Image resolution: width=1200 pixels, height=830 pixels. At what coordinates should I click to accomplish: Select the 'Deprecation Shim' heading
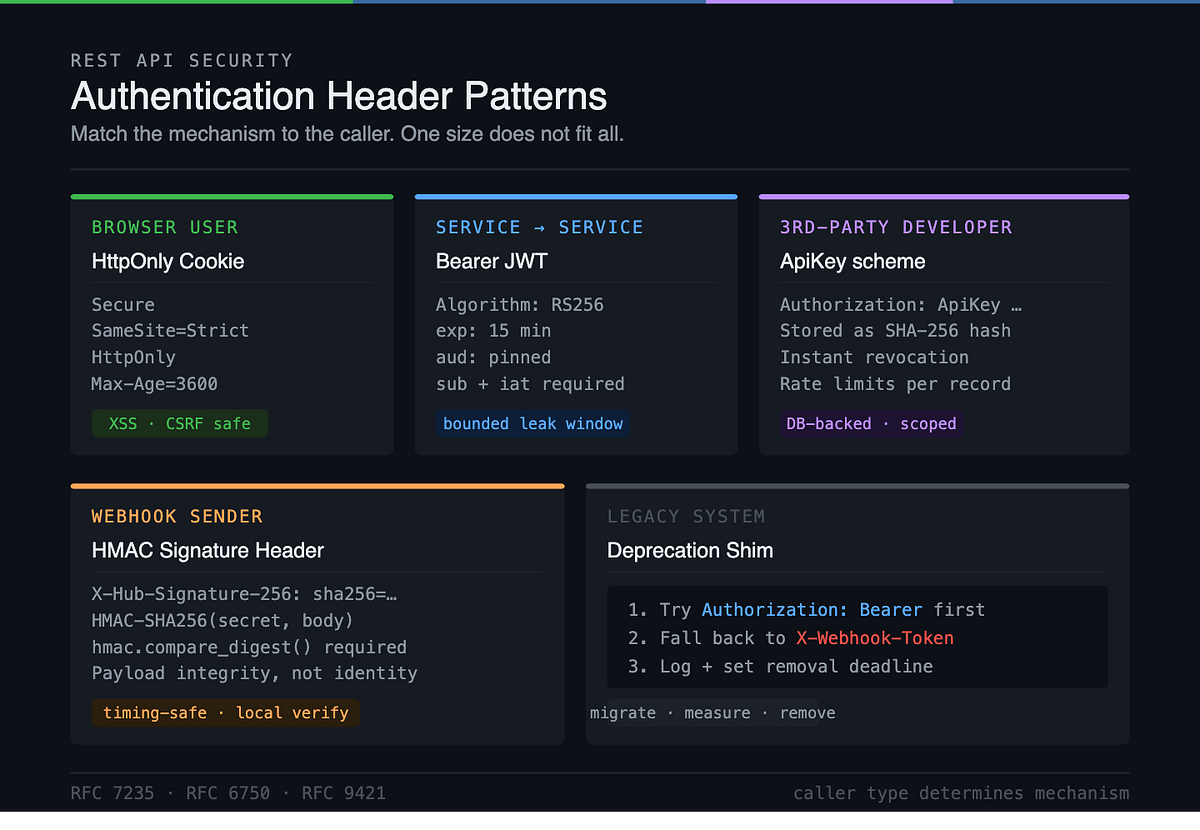pyautogui.click(x=690, y=551)
